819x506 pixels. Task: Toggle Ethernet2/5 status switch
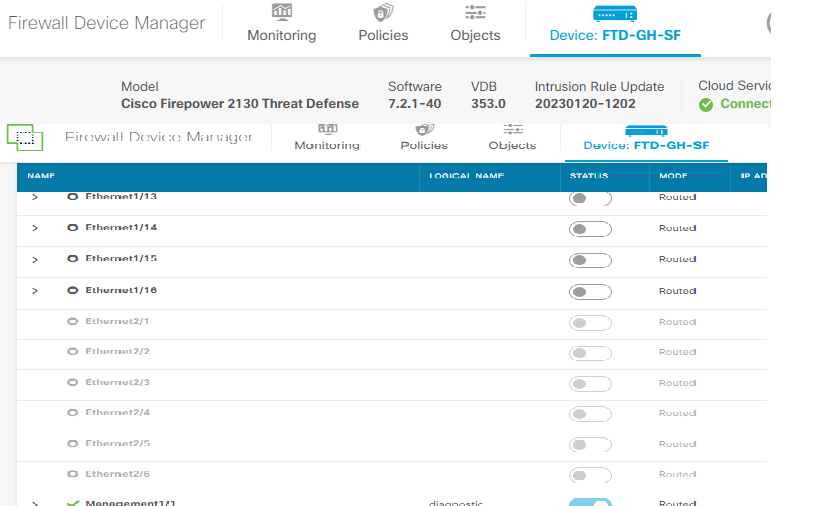pyautogui.click(x=590, y=444)
